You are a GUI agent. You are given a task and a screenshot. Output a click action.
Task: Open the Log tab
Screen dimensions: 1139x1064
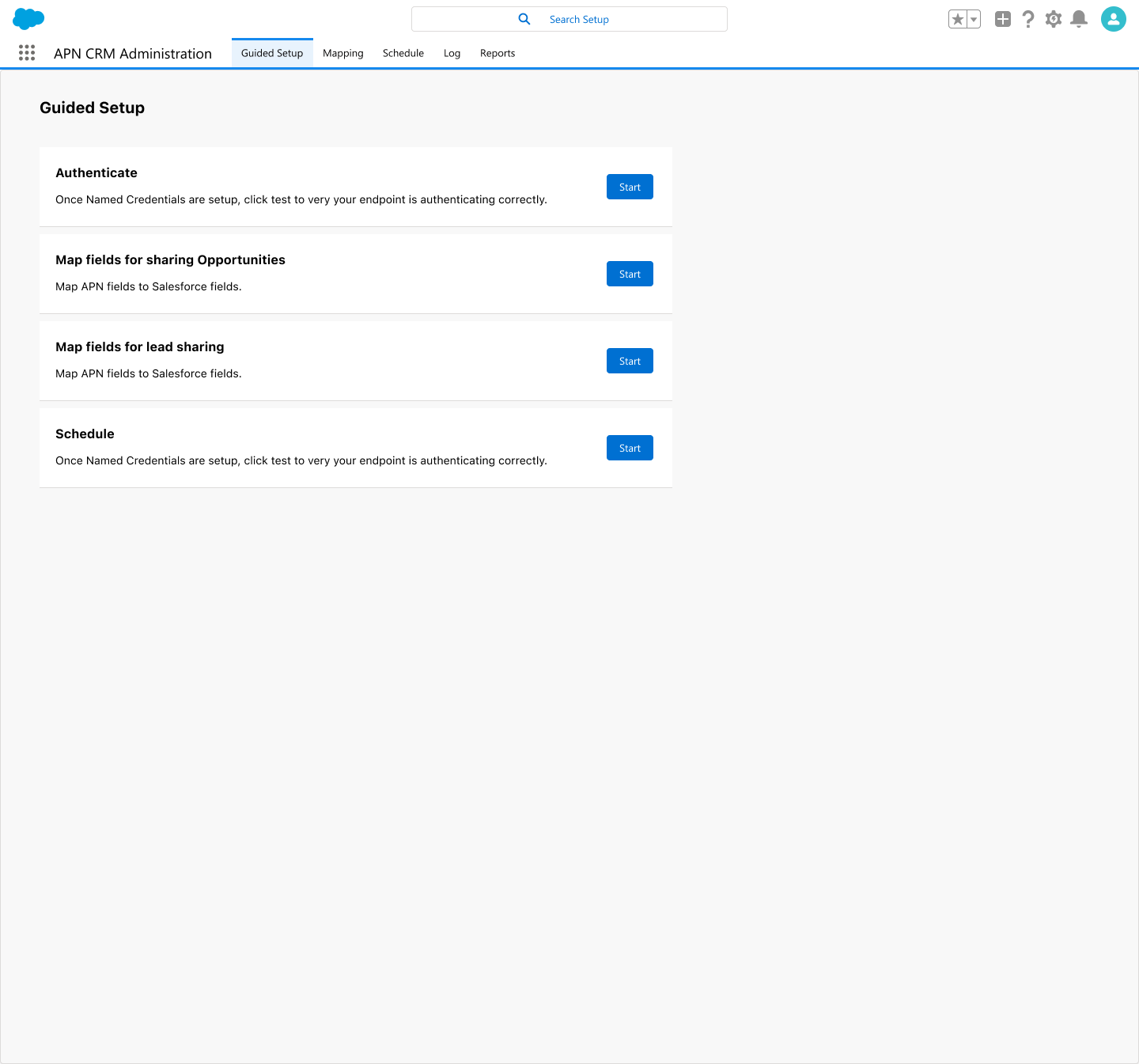coord(452,53)
